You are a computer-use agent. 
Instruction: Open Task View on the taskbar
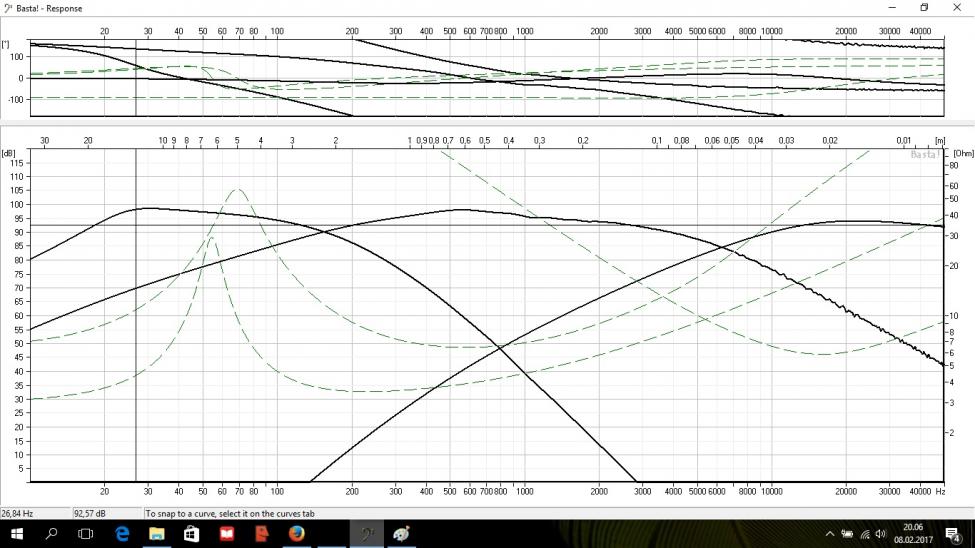coord(86,534)
